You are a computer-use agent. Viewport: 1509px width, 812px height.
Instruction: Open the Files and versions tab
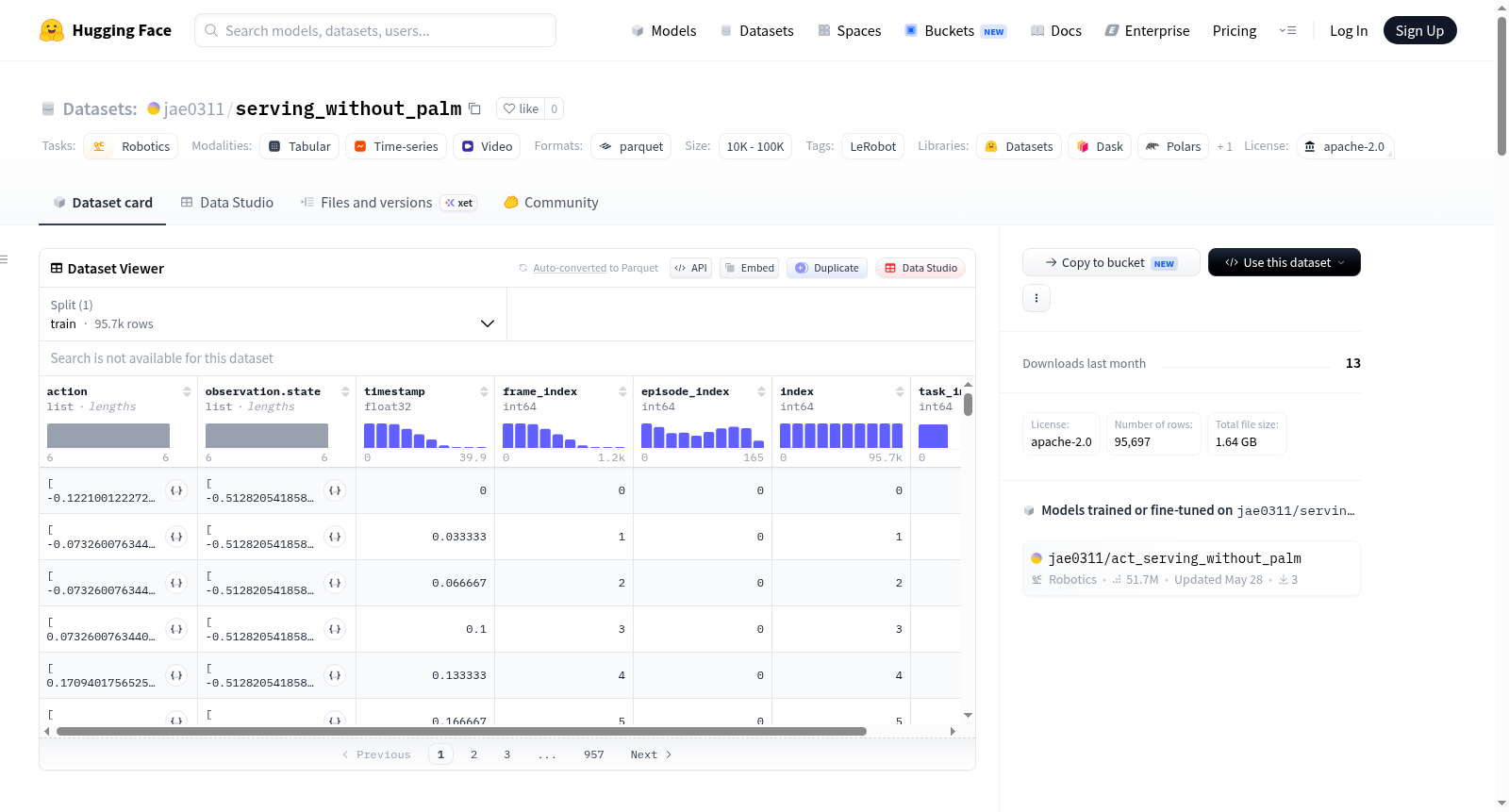[389, 202]
